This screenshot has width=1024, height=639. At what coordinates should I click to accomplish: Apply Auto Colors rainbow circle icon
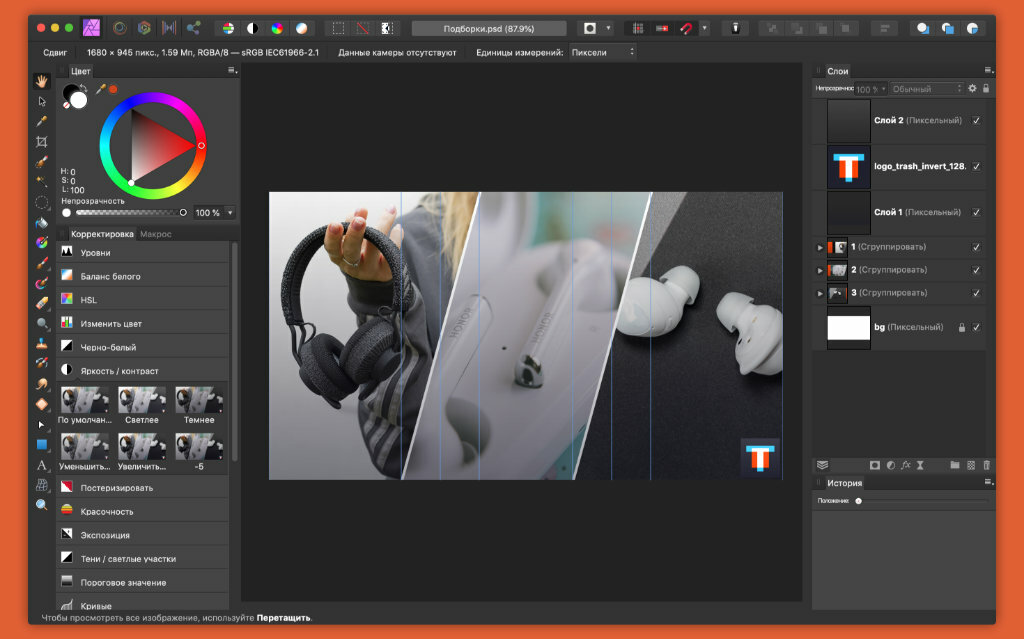[277, 29]
